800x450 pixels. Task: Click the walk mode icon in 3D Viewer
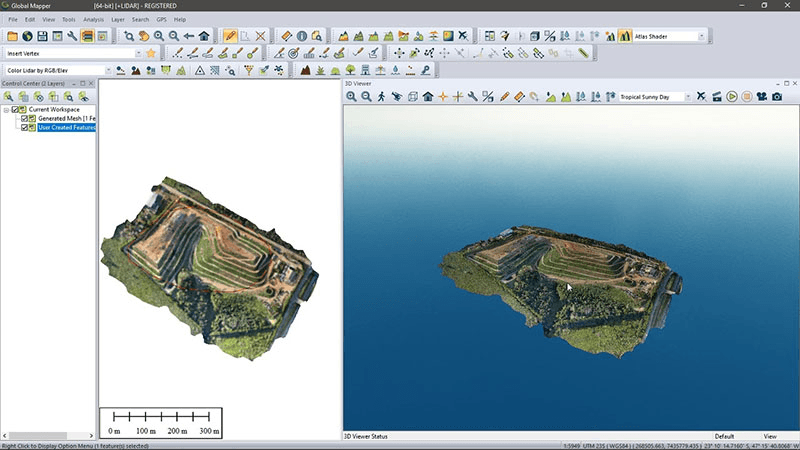pyautogui.click(x=381, y=97)
